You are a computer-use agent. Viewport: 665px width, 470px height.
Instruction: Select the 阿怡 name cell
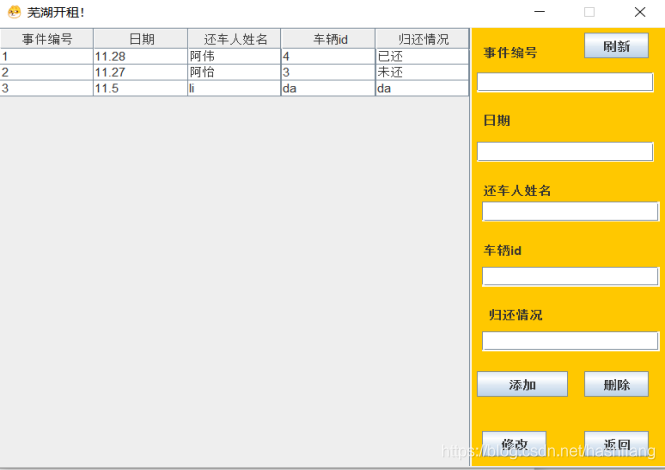point(234,72)
